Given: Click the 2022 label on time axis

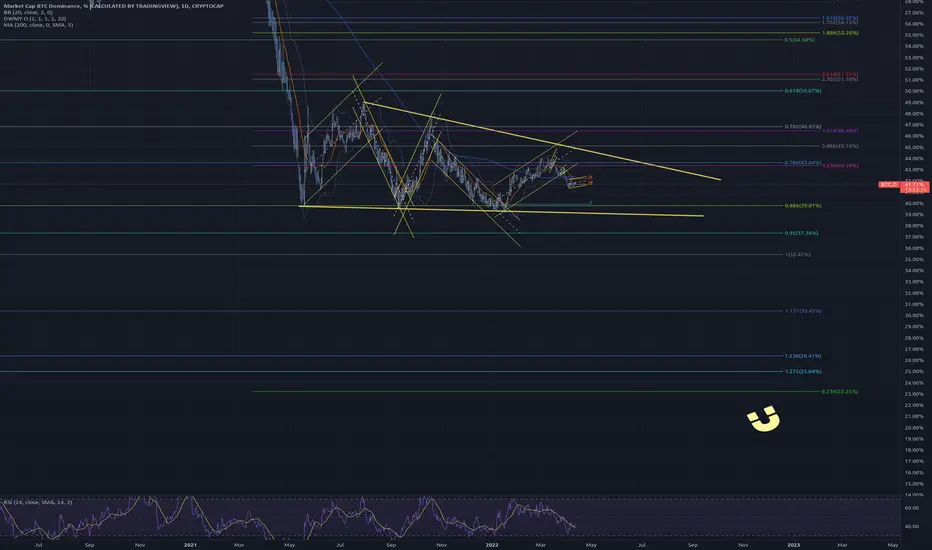Looking at the screenshot, I should pos(492,545).
